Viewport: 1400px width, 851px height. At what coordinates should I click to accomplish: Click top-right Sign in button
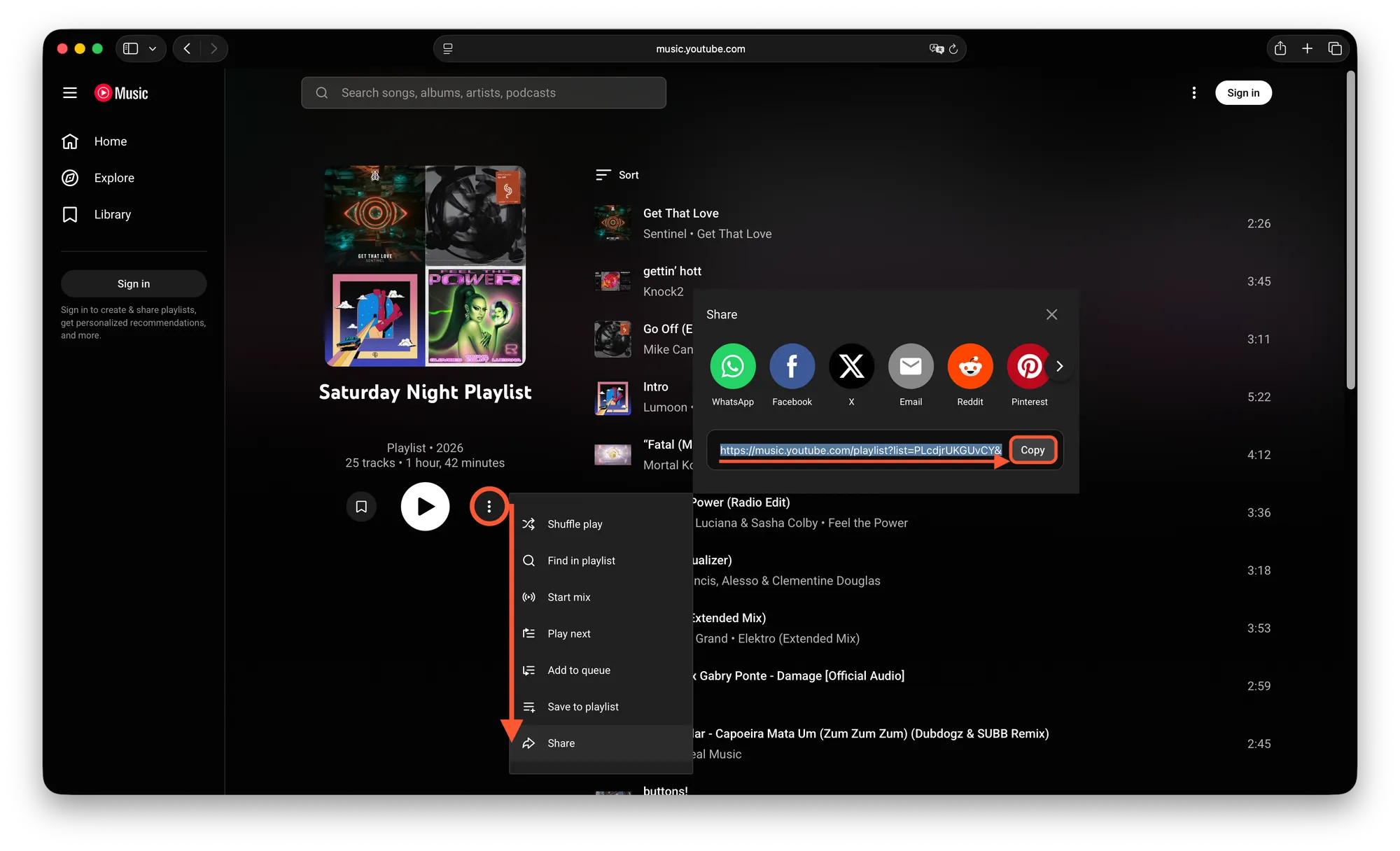pyautogui.click(x=1243, y=93)
